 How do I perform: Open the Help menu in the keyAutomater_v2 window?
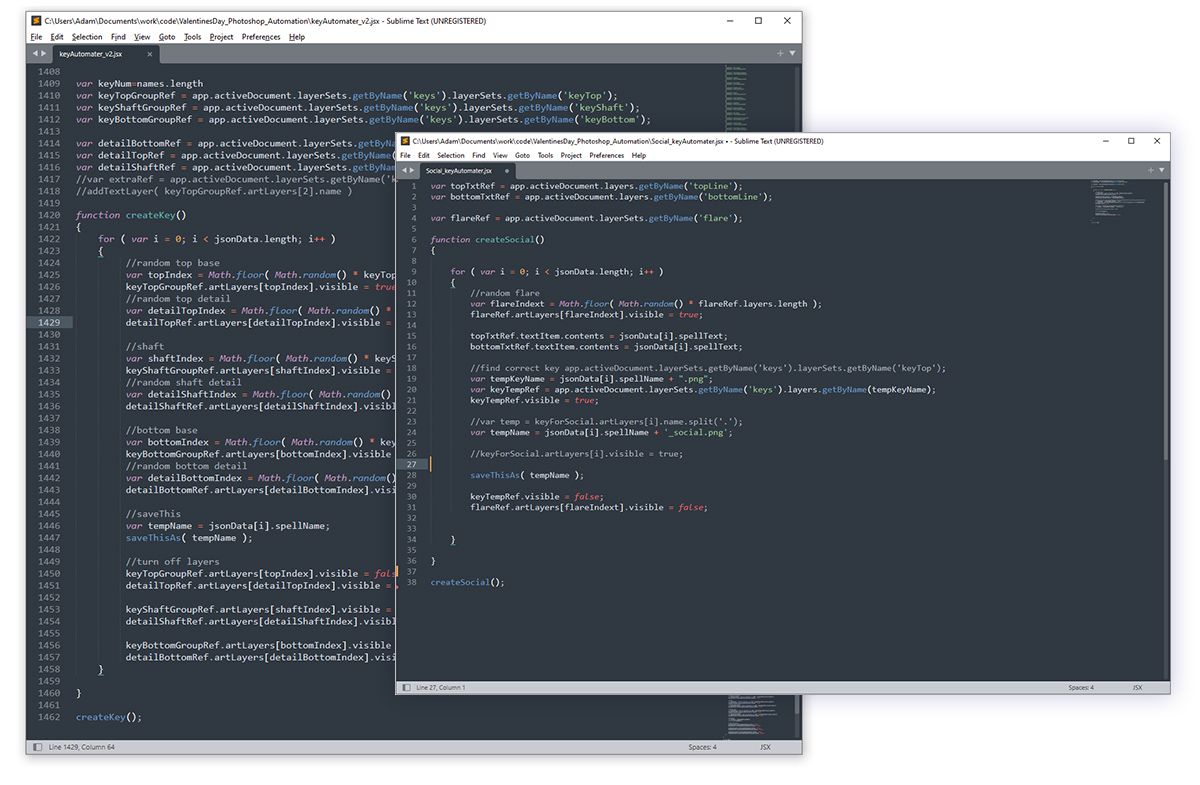click(297, 37)
